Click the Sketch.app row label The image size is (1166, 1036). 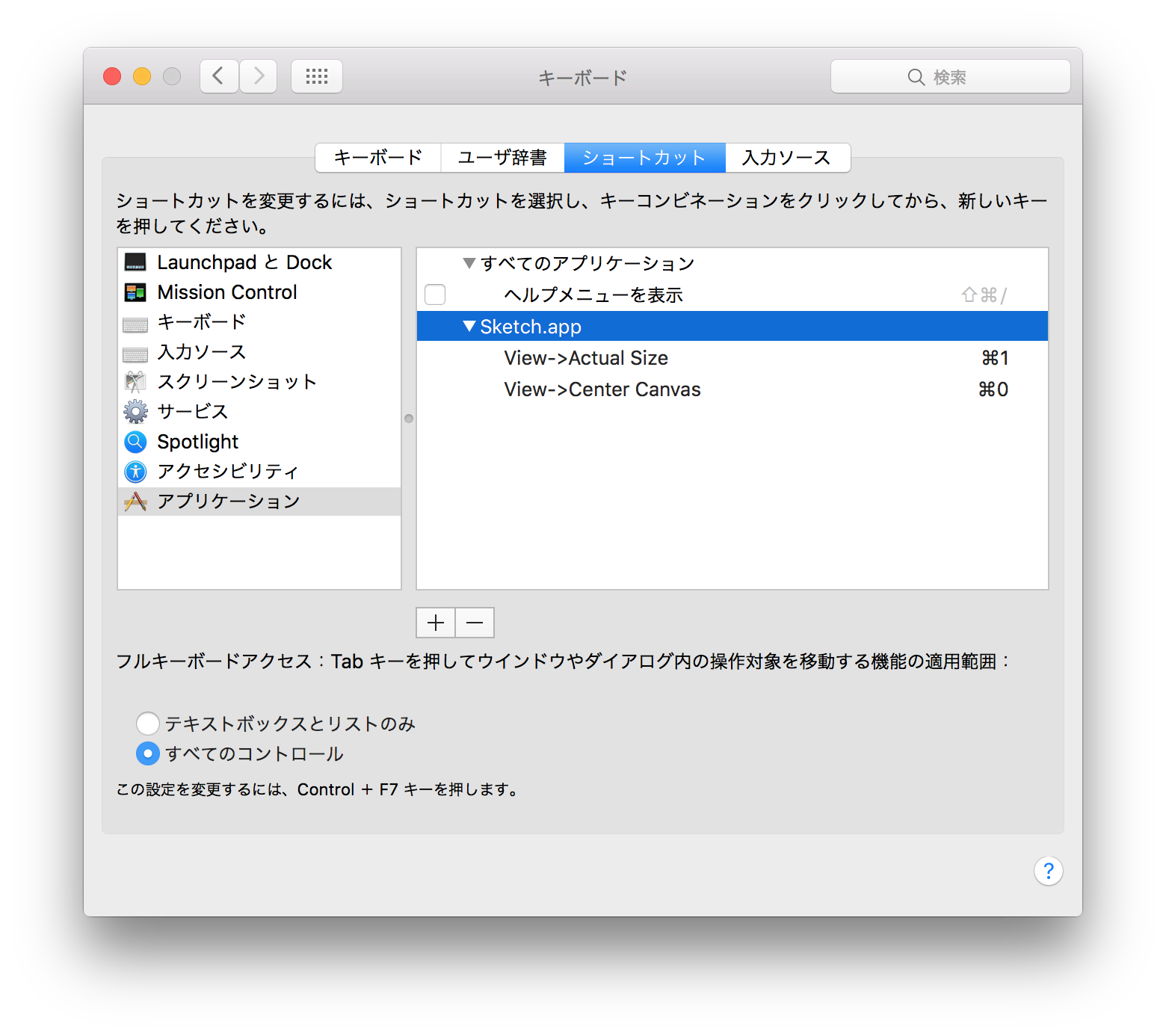[x=531, y=327]
